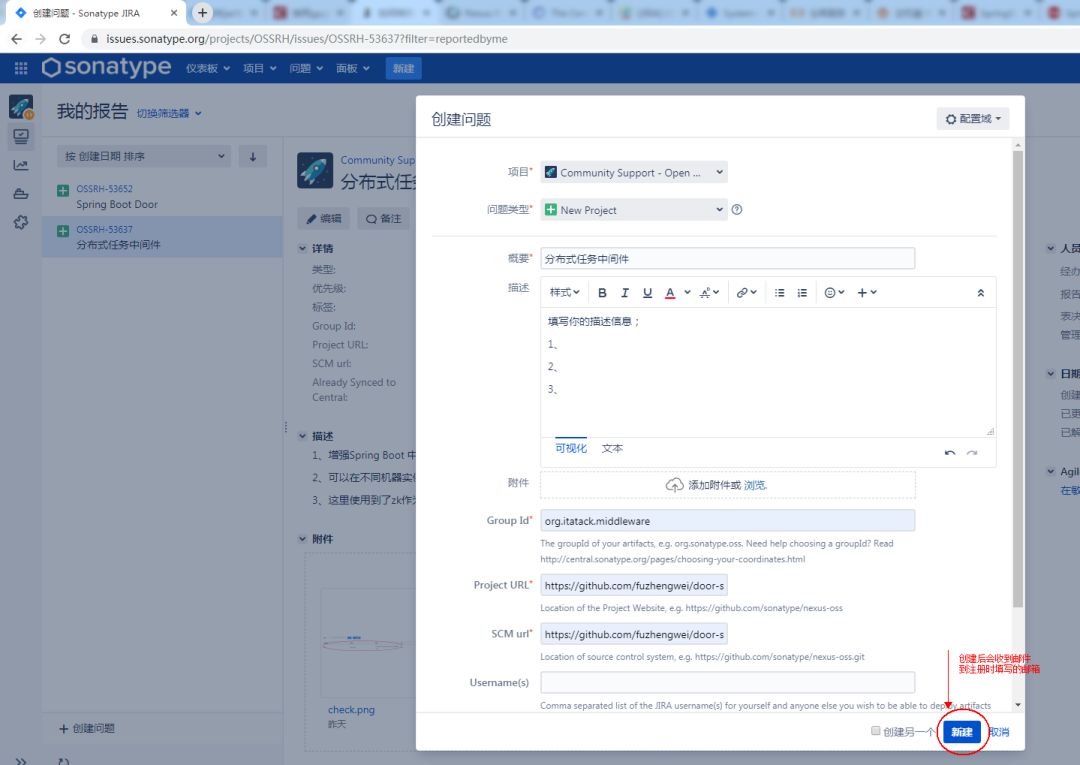Toggle italic formatting in description editor

[x=625, y=293]
